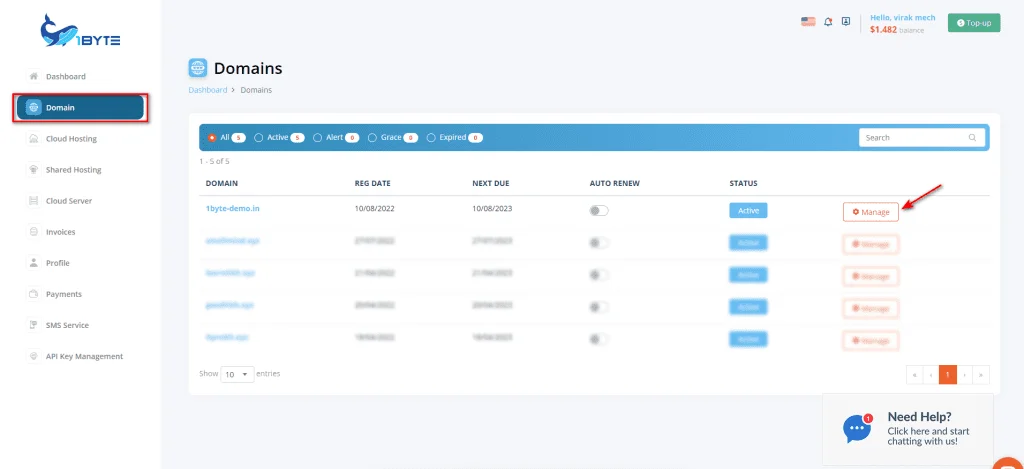Select Domain in the sidebar
The height and width of the screenshot is (469, 1024).
coord(80,108)
